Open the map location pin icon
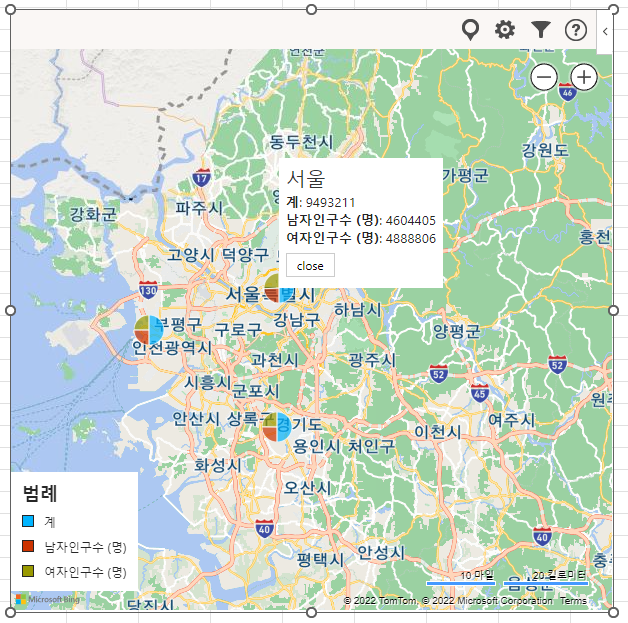Viewport: 628px width, 623px height. point(470,30)
